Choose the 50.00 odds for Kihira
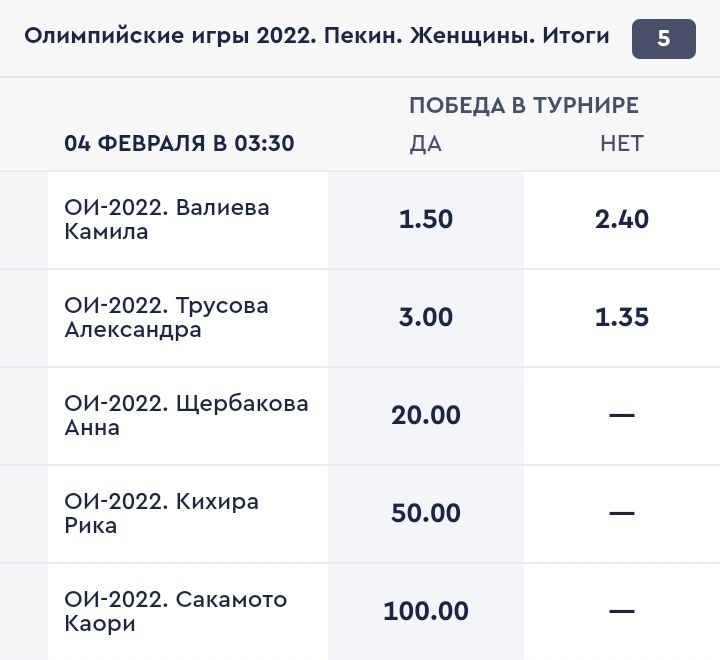 pyautogui.click(x=425, y=513)
